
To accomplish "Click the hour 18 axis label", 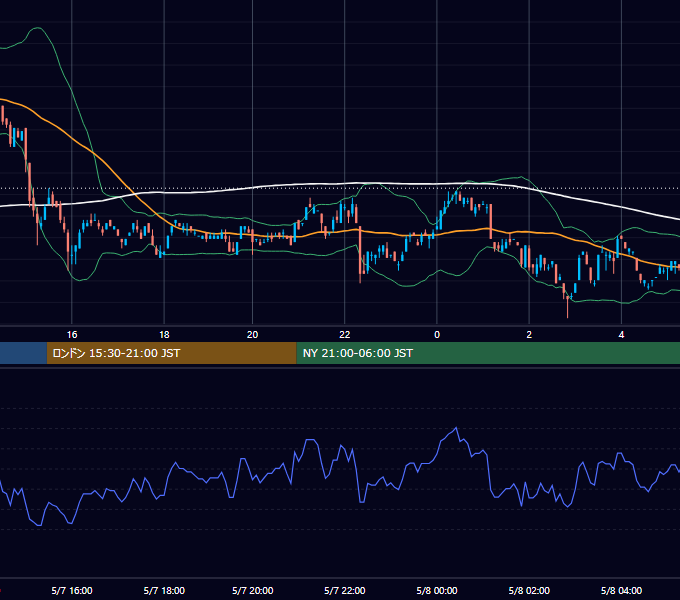I will click(164, 335).
